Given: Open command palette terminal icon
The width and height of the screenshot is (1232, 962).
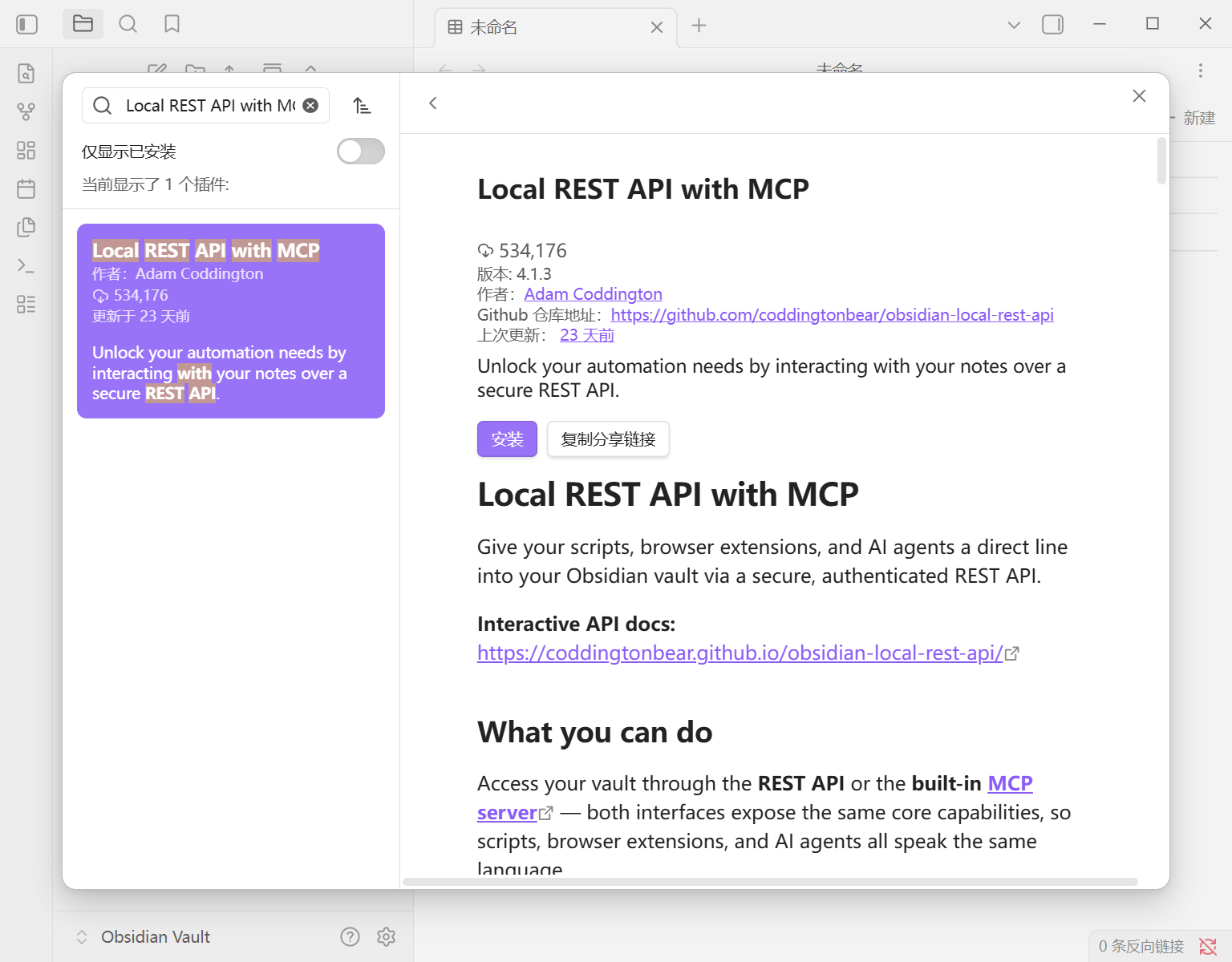Looking at the screenshot, I should (x=26, y=265).
